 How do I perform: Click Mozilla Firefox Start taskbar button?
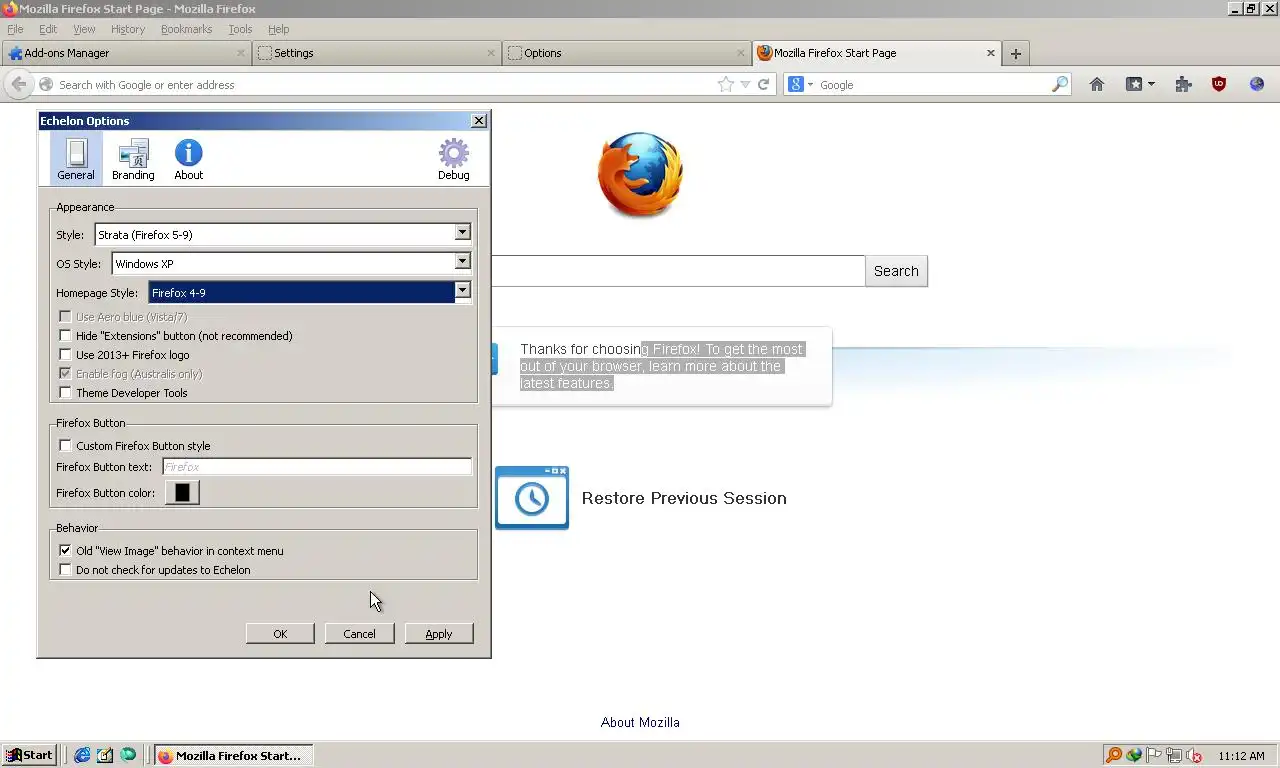pos(234,755)
